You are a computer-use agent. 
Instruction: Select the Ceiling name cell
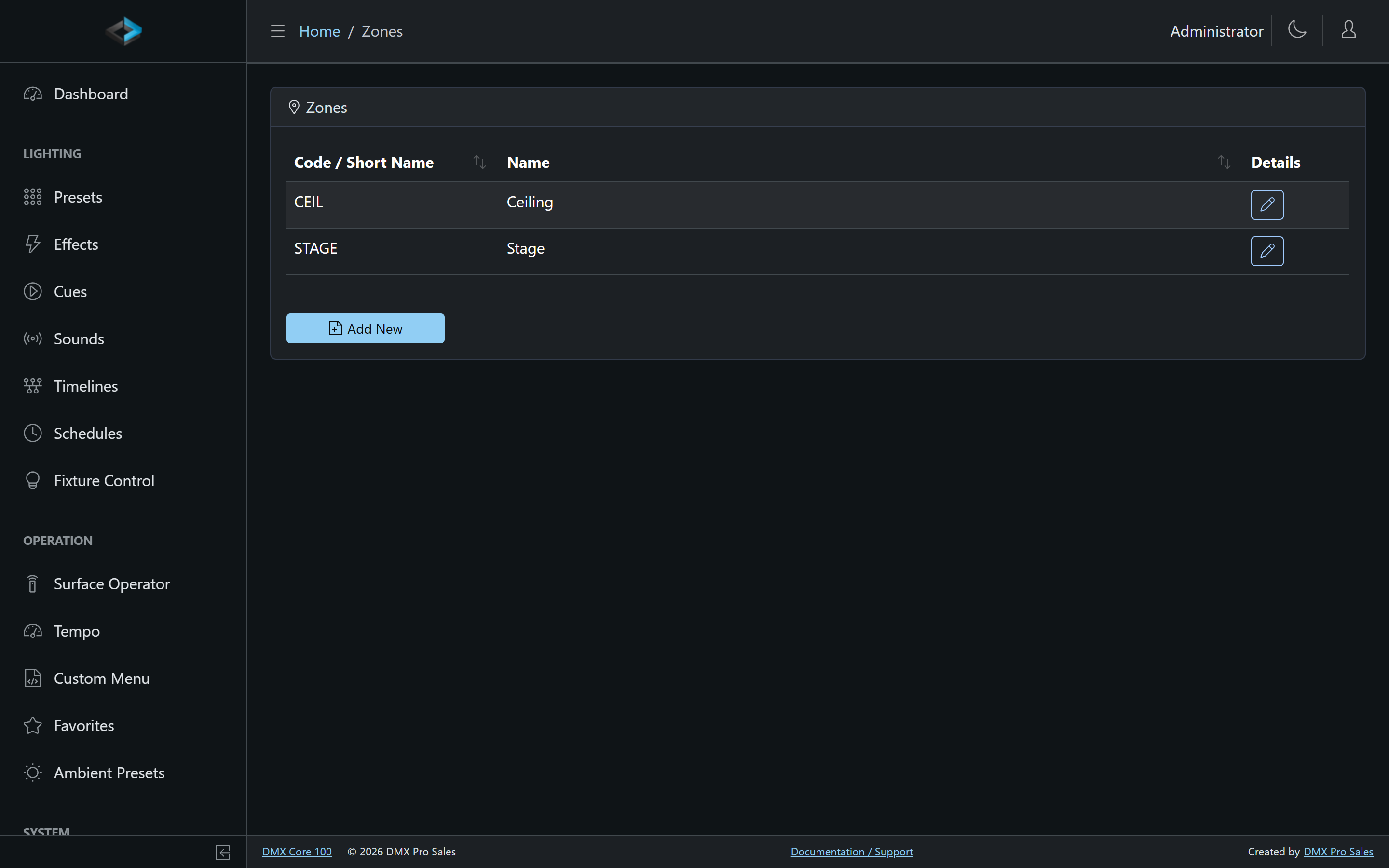[872, 205]
